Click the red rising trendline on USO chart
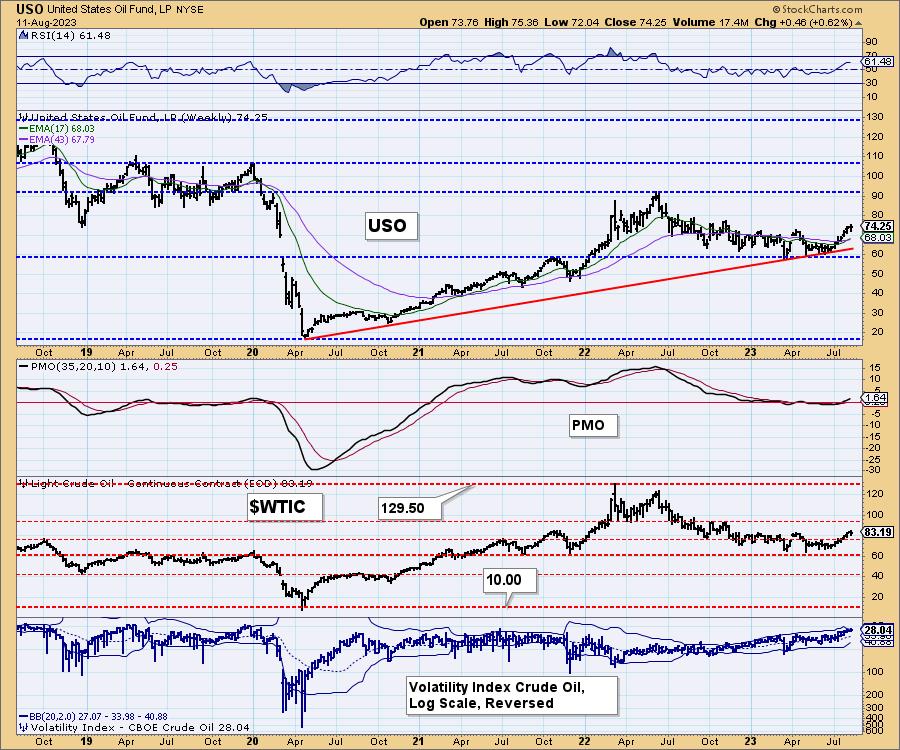This screenshot has height=750, width=900. 580,293
